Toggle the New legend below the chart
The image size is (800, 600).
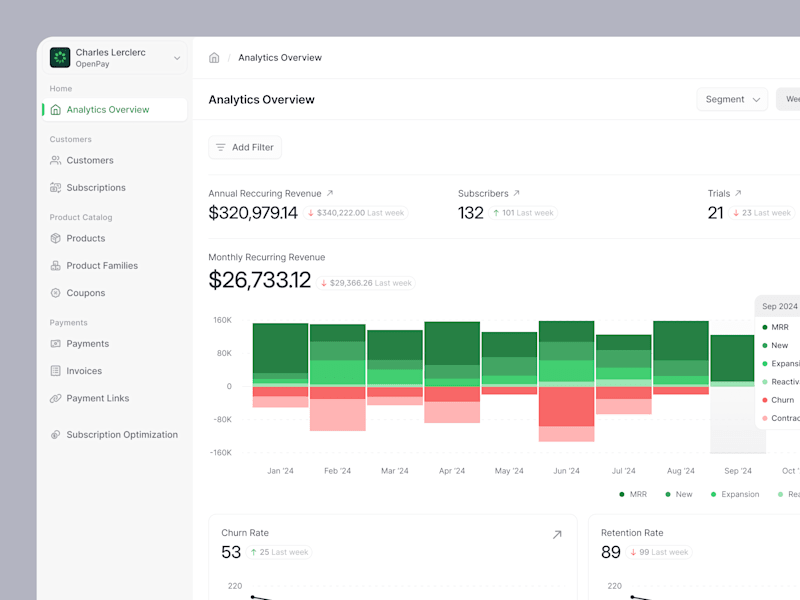(679, 494)
